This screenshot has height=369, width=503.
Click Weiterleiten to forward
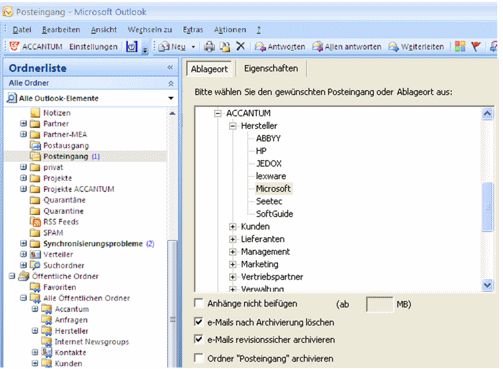pyautogui.click(x=416, y=47)
